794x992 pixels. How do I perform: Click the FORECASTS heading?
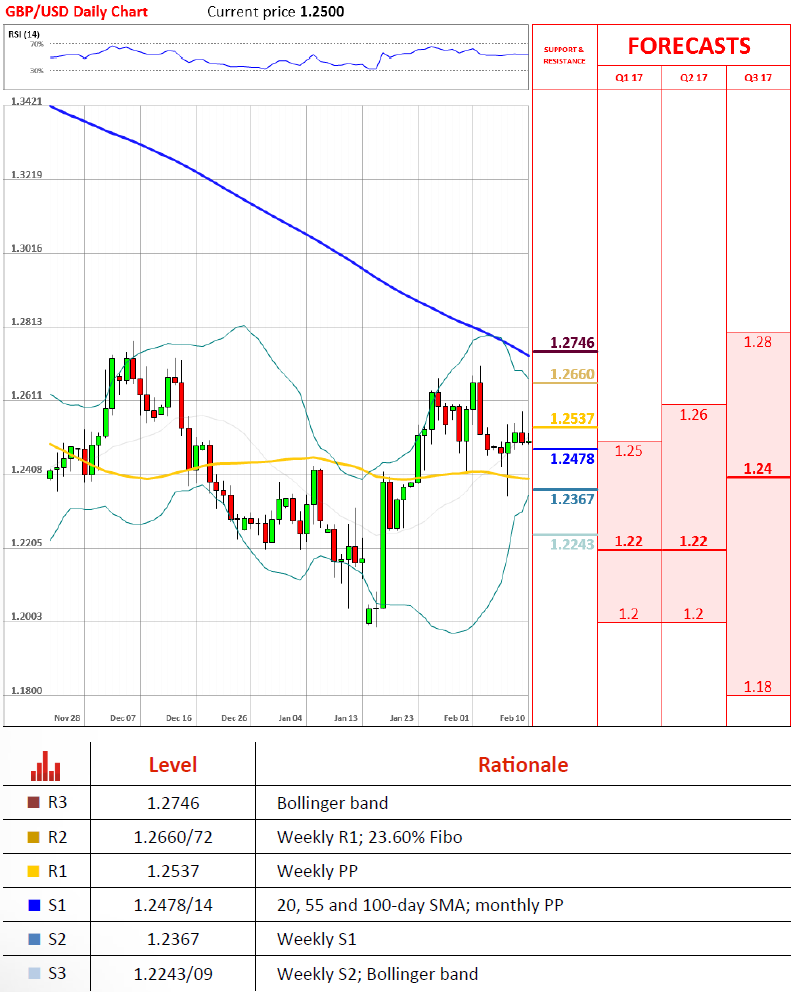(x=688, y=46)
